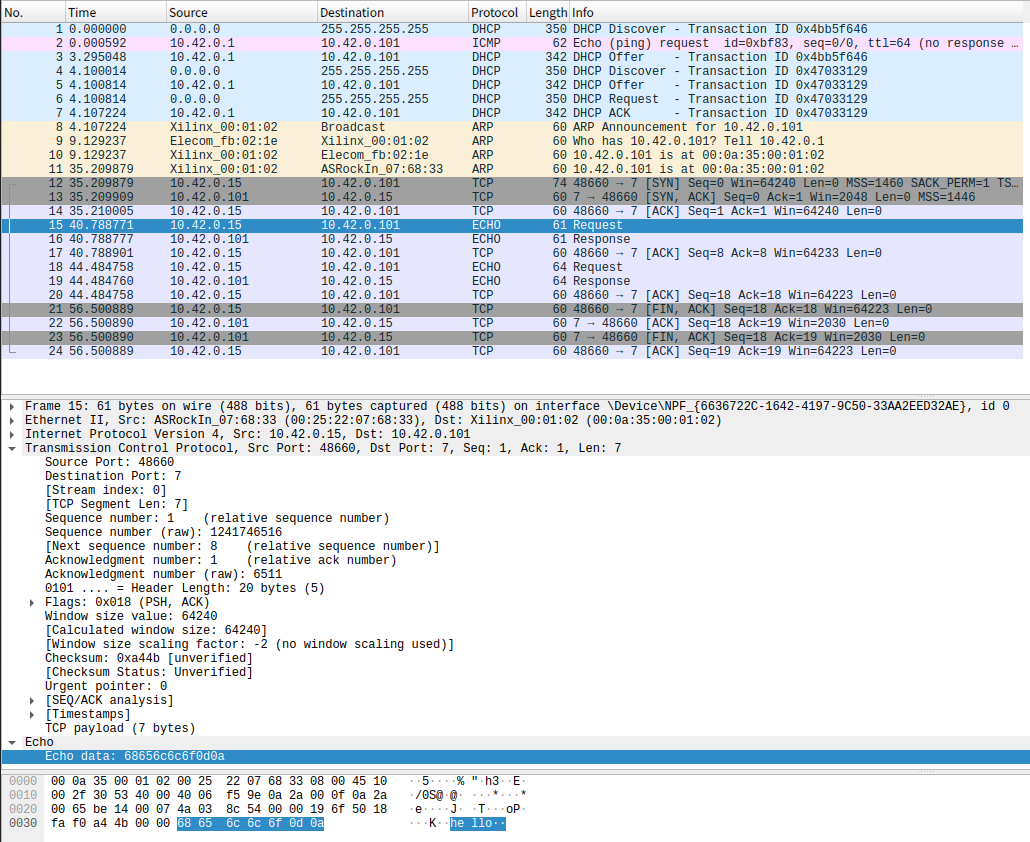Collapse the Echo protocol section

(12, 742)
